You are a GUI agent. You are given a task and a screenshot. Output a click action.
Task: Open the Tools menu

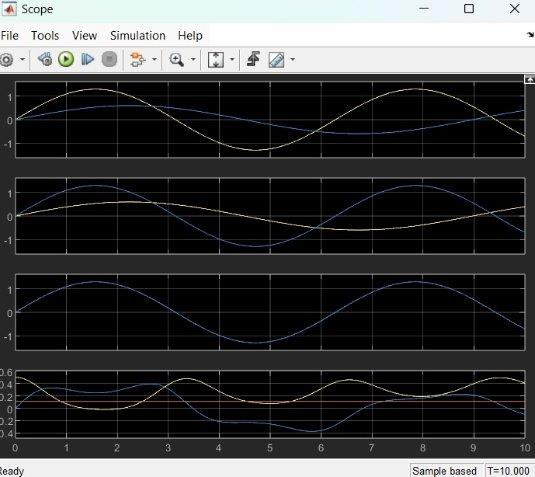click(45, 35)
